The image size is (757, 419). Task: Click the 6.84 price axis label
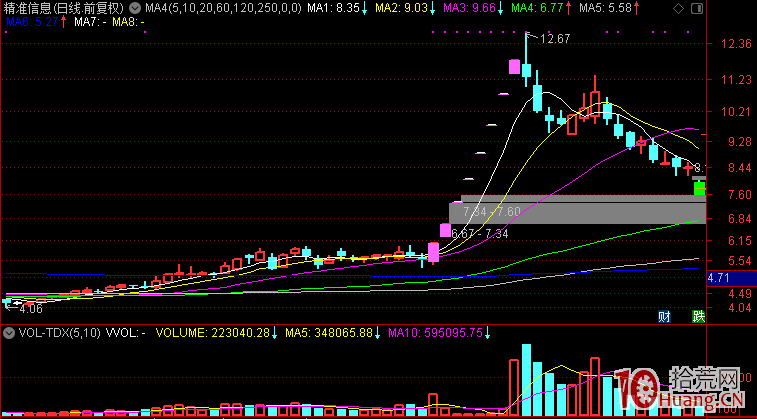739,218
